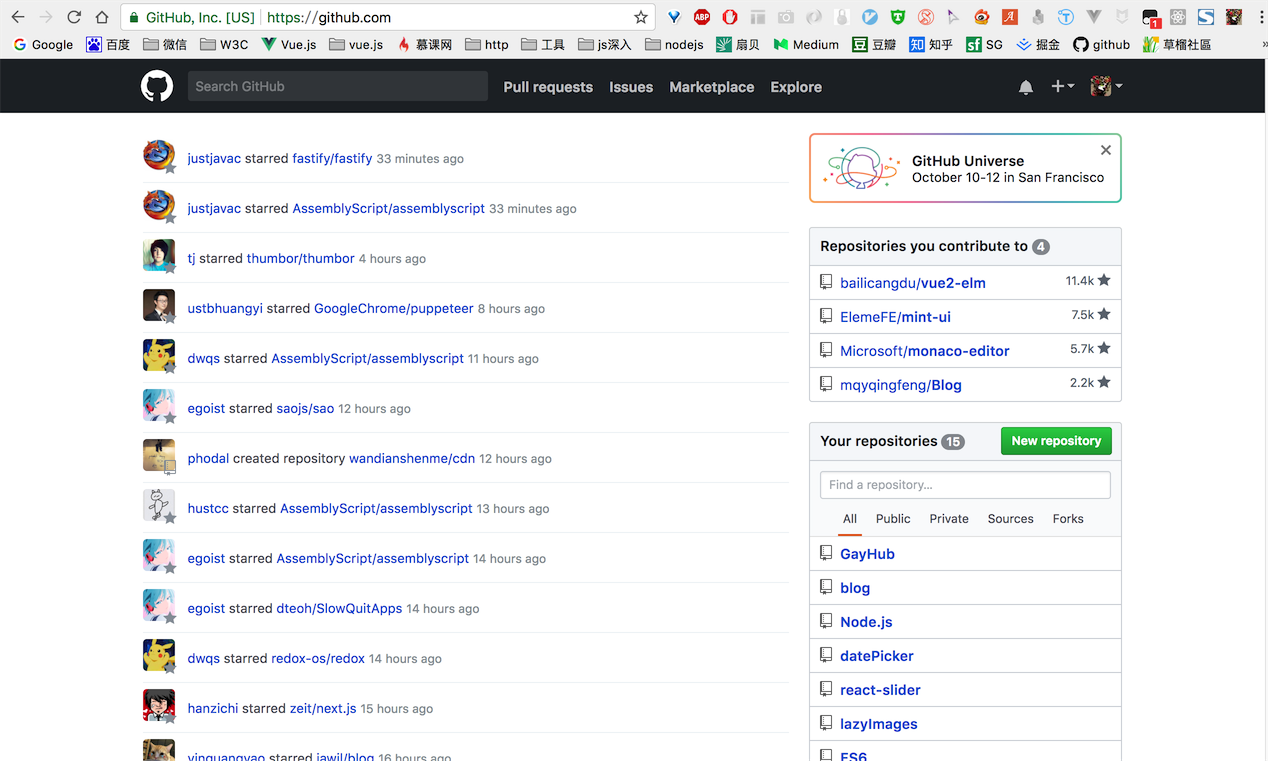Click inside the Find a repository search field
The image size is (1268, 761).
(964, 484)
